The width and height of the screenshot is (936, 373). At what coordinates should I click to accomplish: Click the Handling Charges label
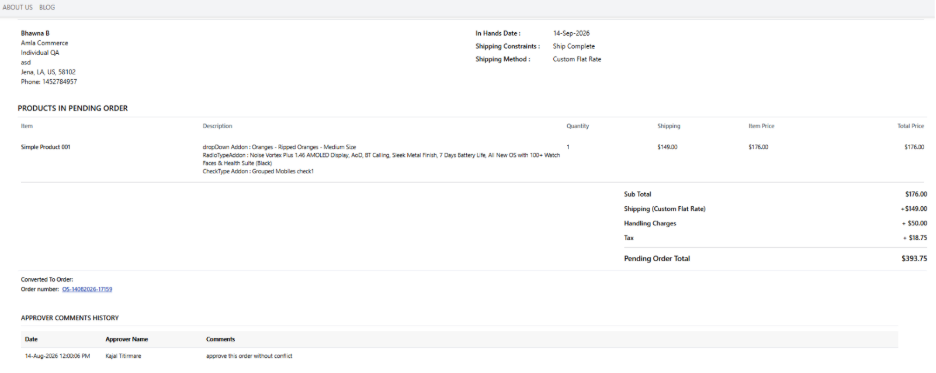(650, 223)
